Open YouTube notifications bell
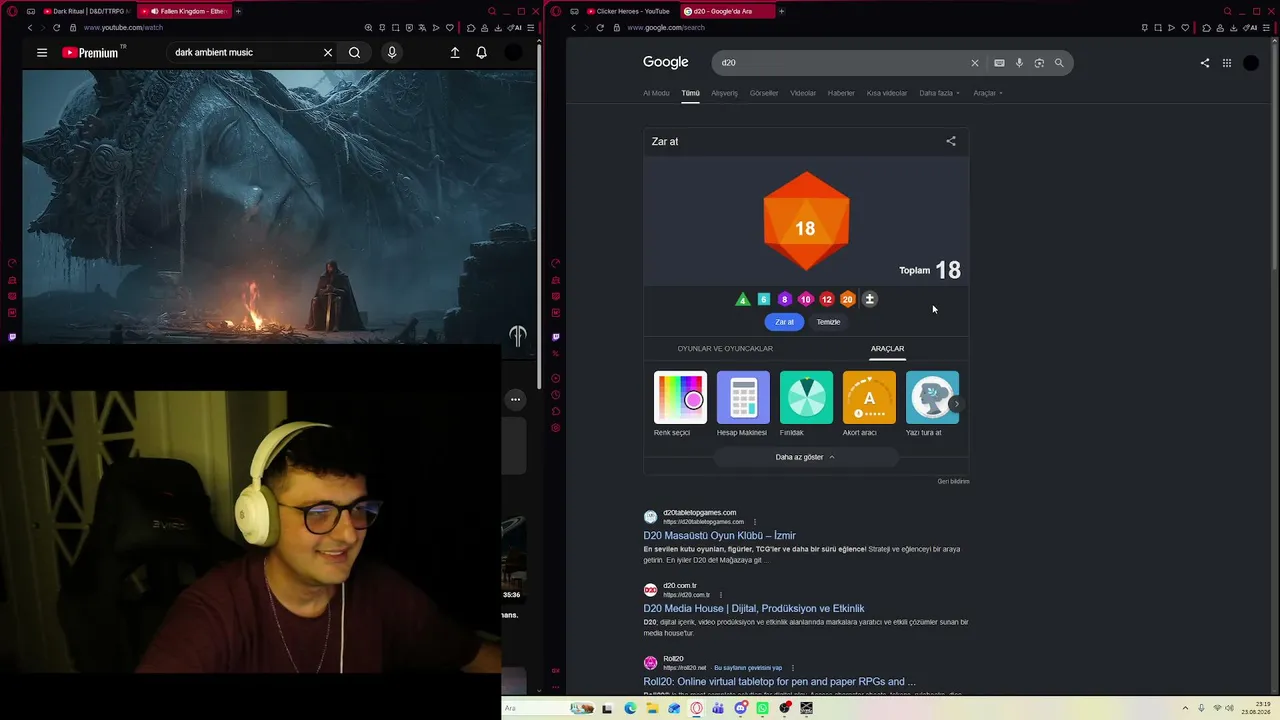Image resolution: width=1280 pixels, height=720 pixels. click(x=481, y=52)
